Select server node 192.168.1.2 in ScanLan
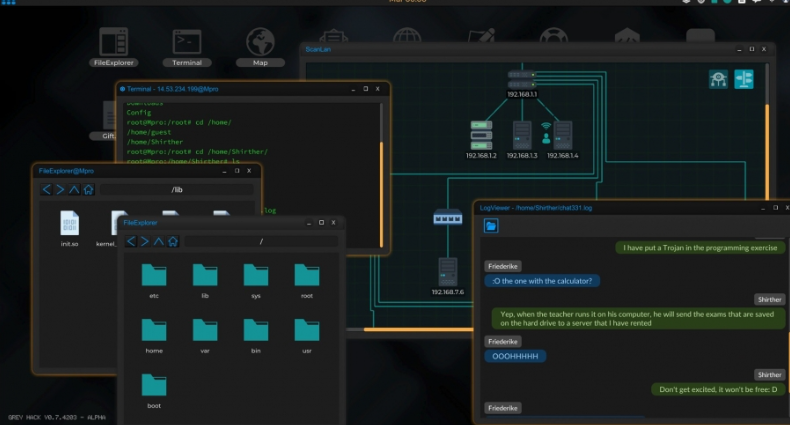 tap(481, 139)
